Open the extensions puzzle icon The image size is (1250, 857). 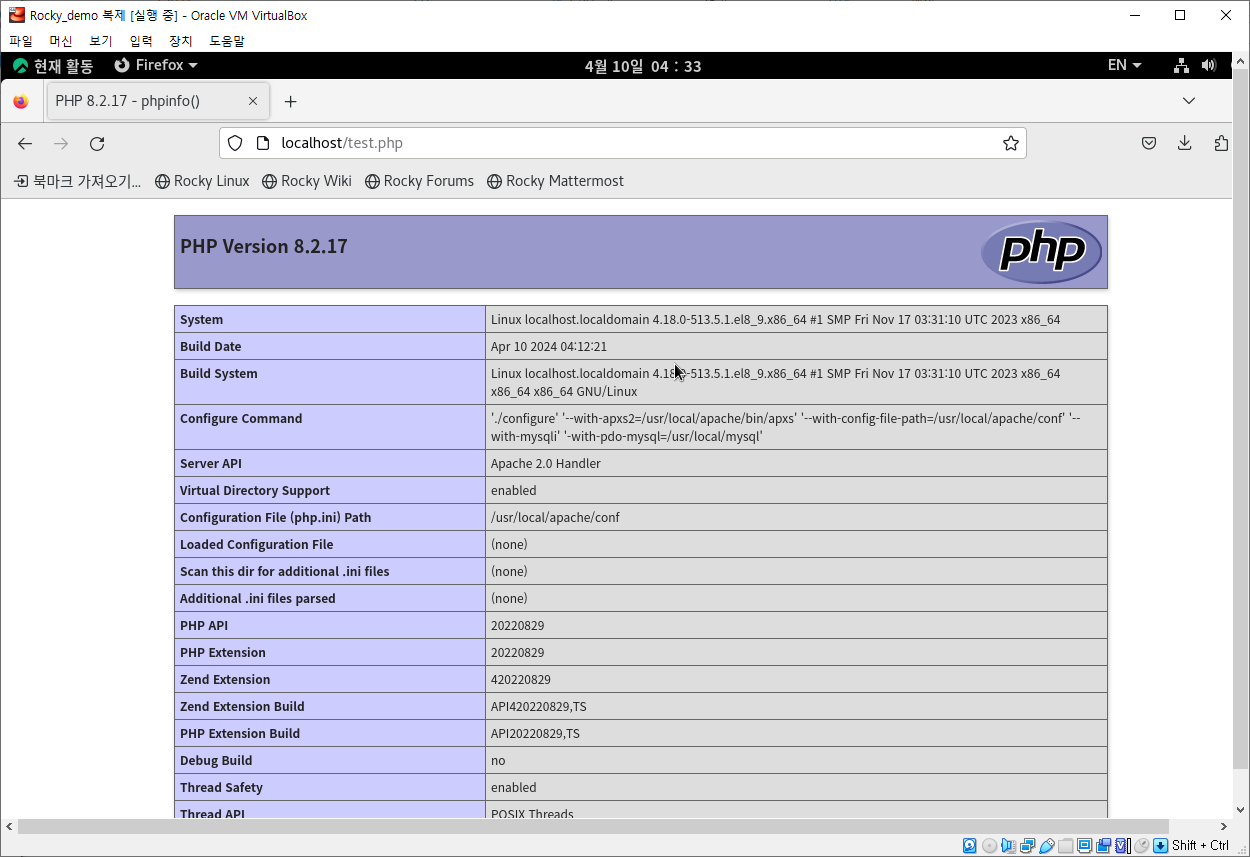(x=1221, y=143)
